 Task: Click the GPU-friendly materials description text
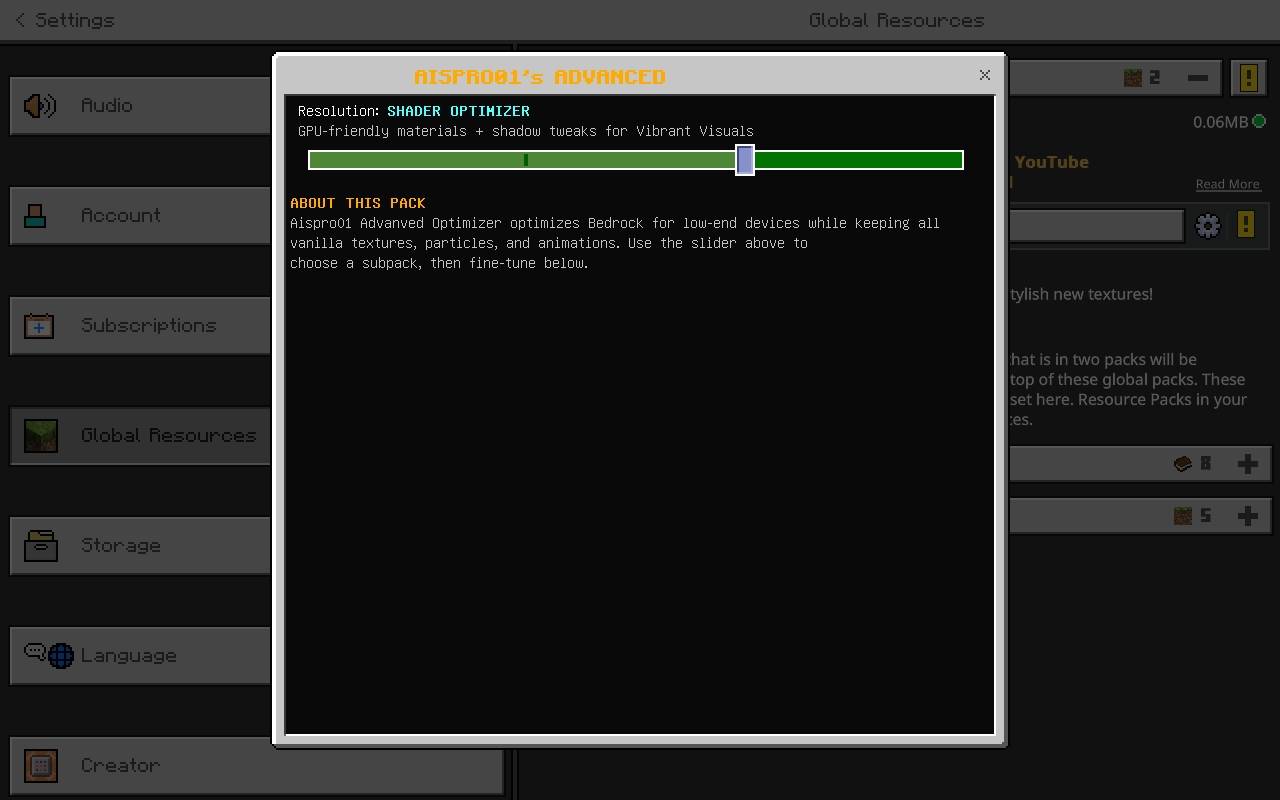point(526,131)
